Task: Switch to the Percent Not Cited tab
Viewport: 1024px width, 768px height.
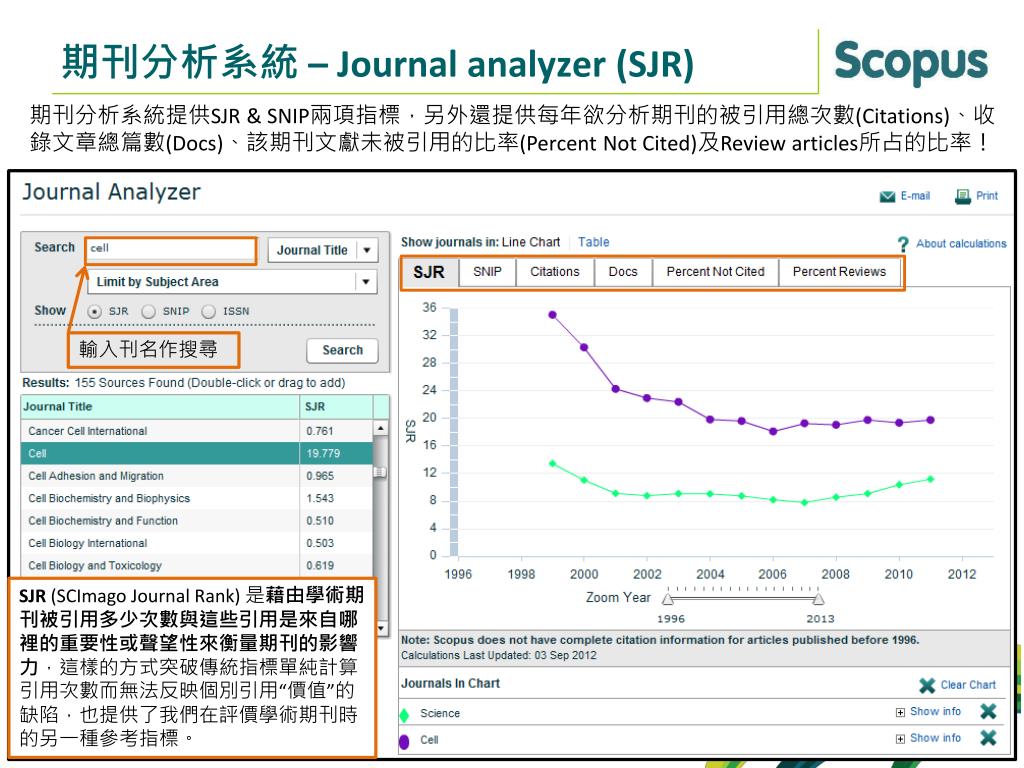Action: 716,272
